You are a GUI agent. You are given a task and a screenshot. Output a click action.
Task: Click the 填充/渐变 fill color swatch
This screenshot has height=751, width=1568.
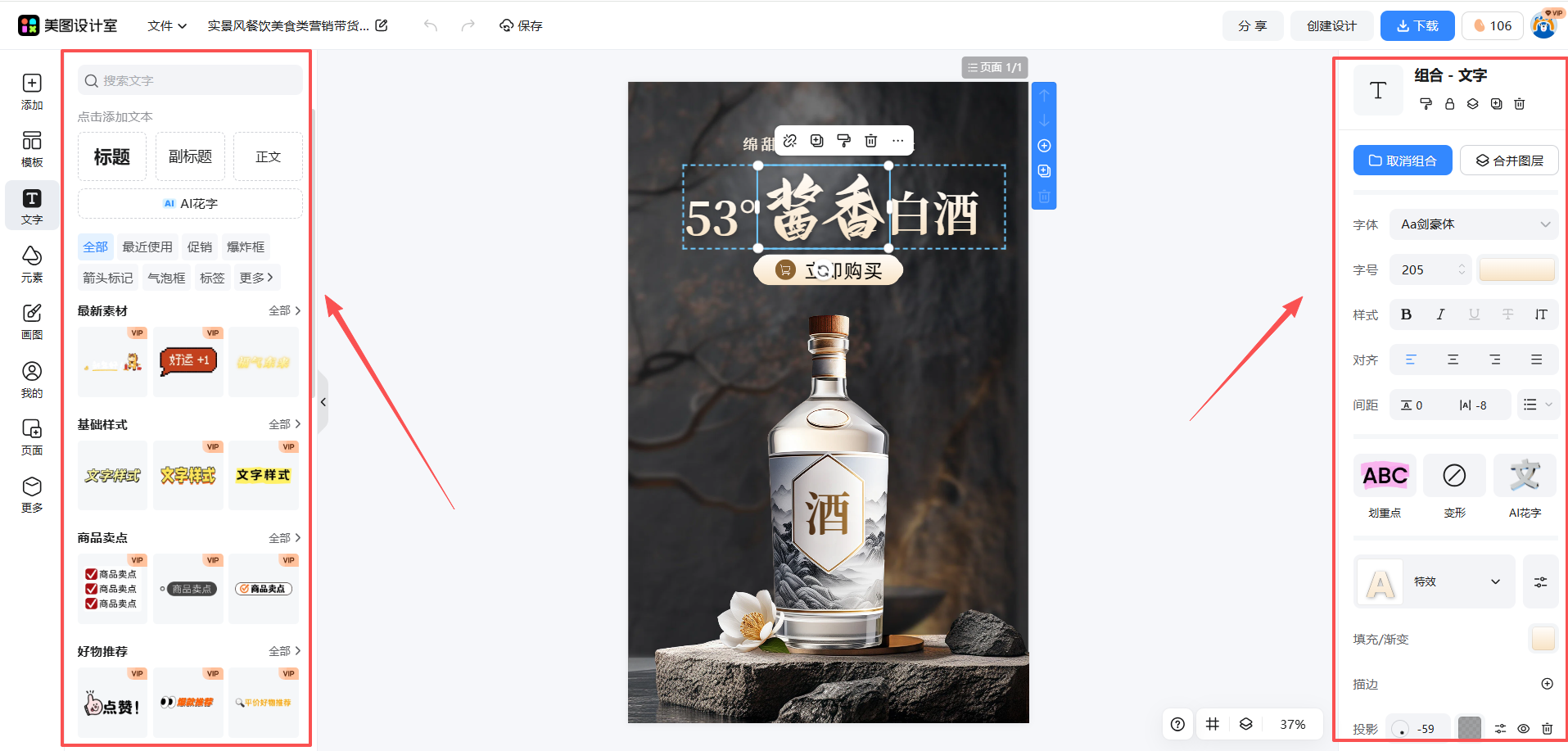pos(1543,639)
